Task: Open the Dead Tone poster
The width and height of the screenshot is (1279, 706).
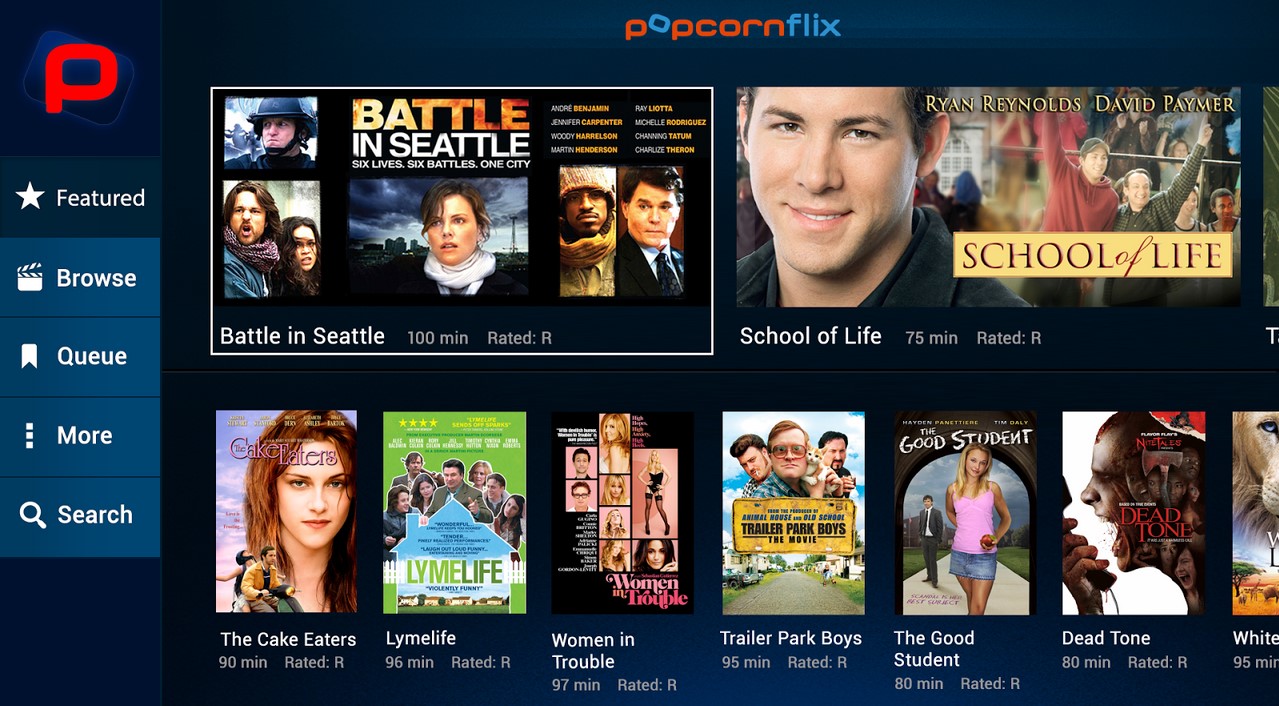Action: [x=1133, y=513]
